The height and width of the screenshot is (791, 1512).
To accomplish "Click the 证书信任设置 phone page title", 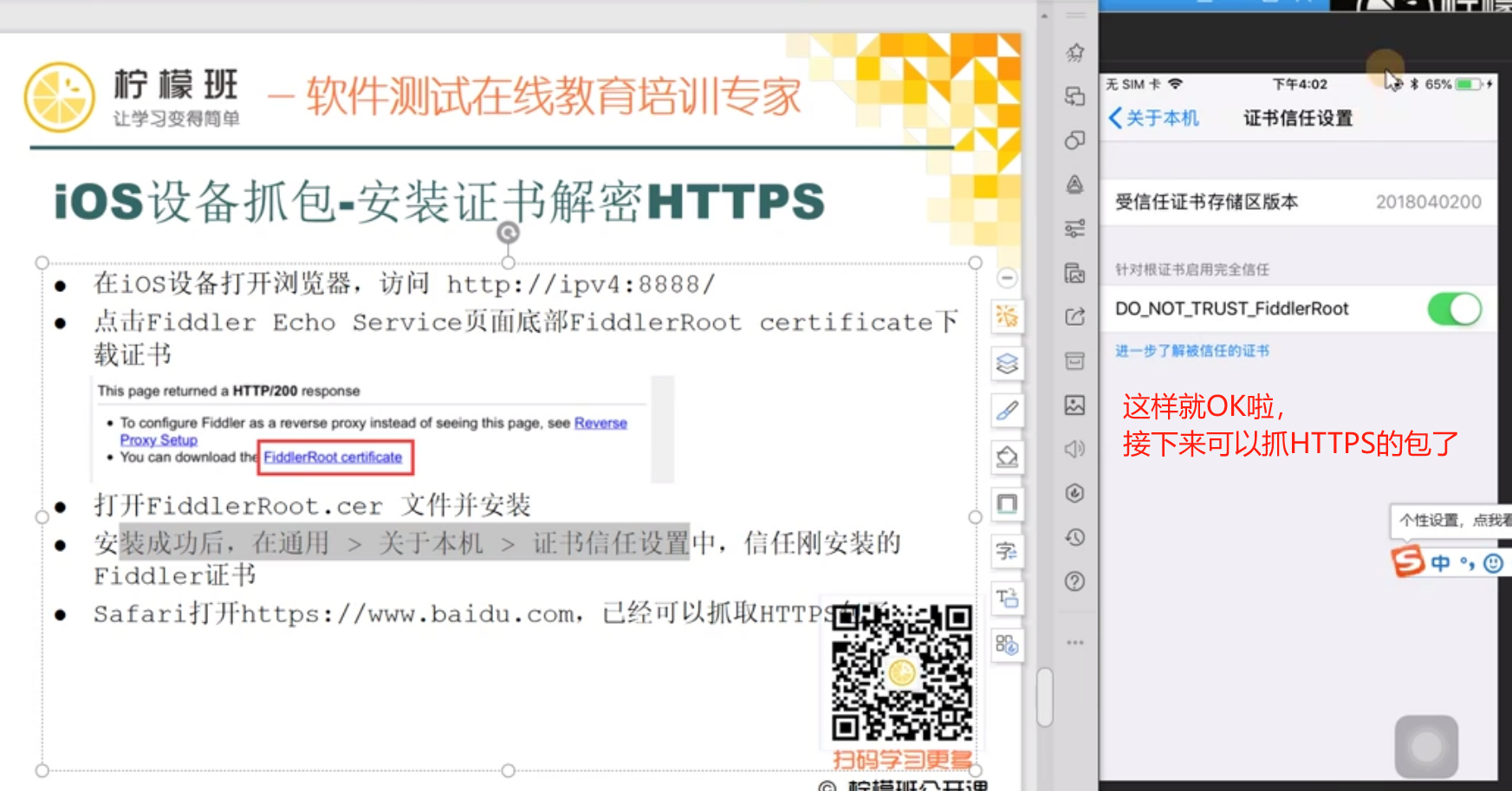I will tap(1298, 118).
